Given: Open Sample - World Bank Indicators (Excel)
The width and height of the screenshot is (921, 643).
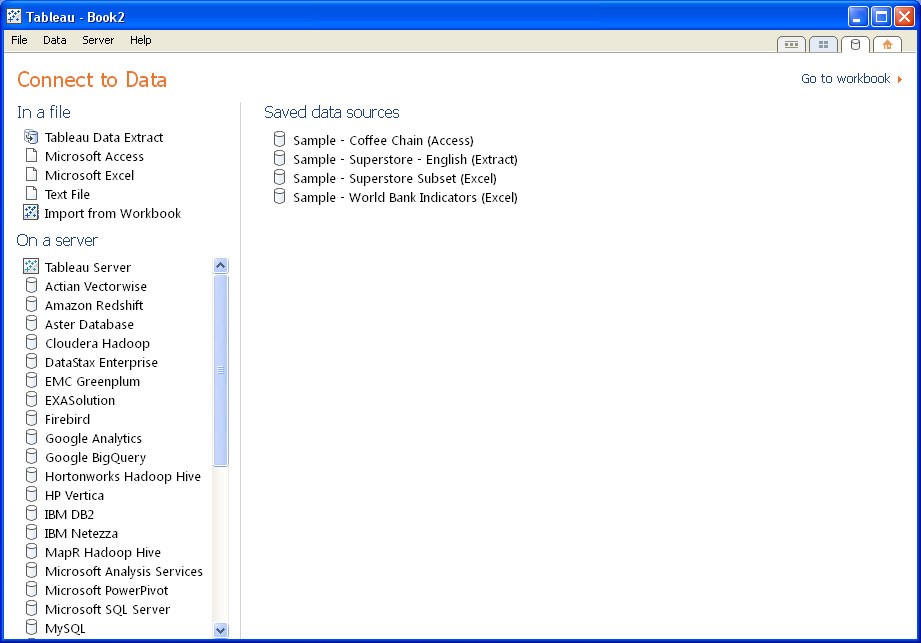Looking at the screenshot, I should click(x=405, y=197).
